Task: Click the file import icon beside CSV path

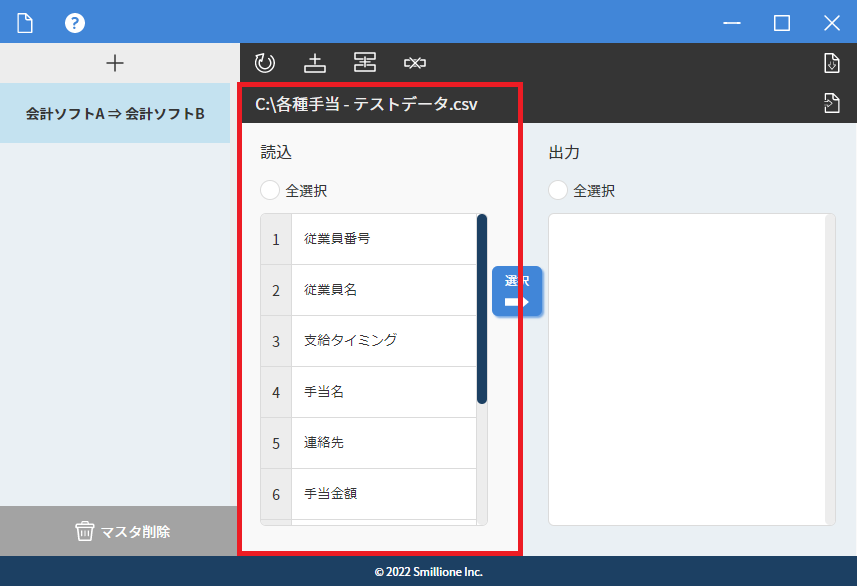Action: tap(831, 103)
